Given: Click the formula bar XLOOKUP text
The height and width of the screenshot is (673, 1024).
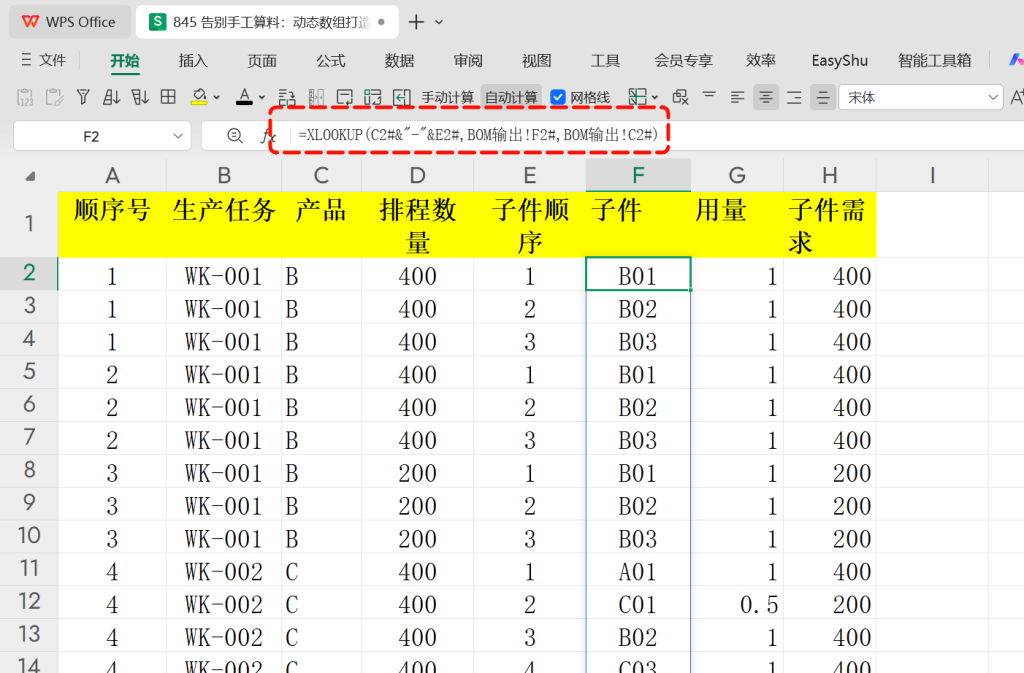Looking at the screenshot, I should click(478, 135).
